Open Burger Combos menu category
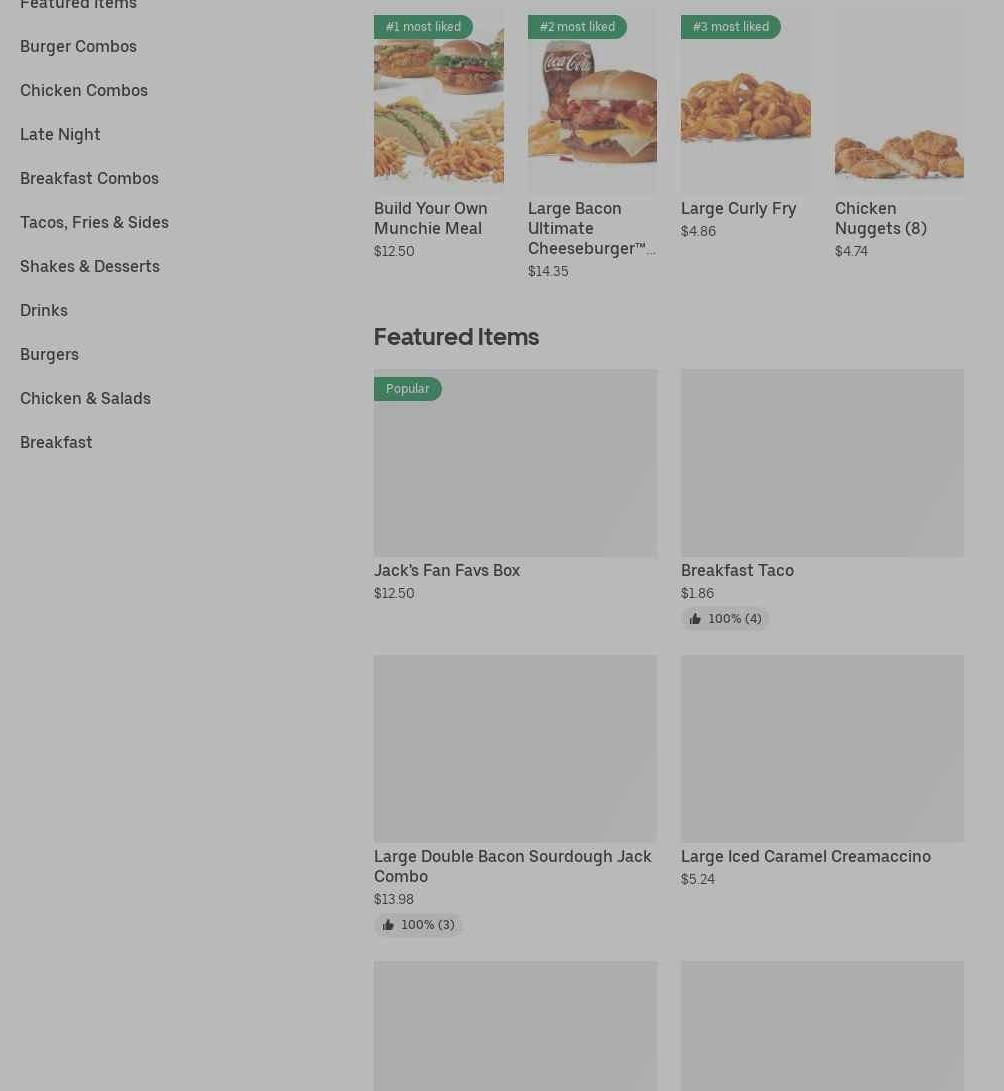1004x1091 pixels. click(78, 46)
